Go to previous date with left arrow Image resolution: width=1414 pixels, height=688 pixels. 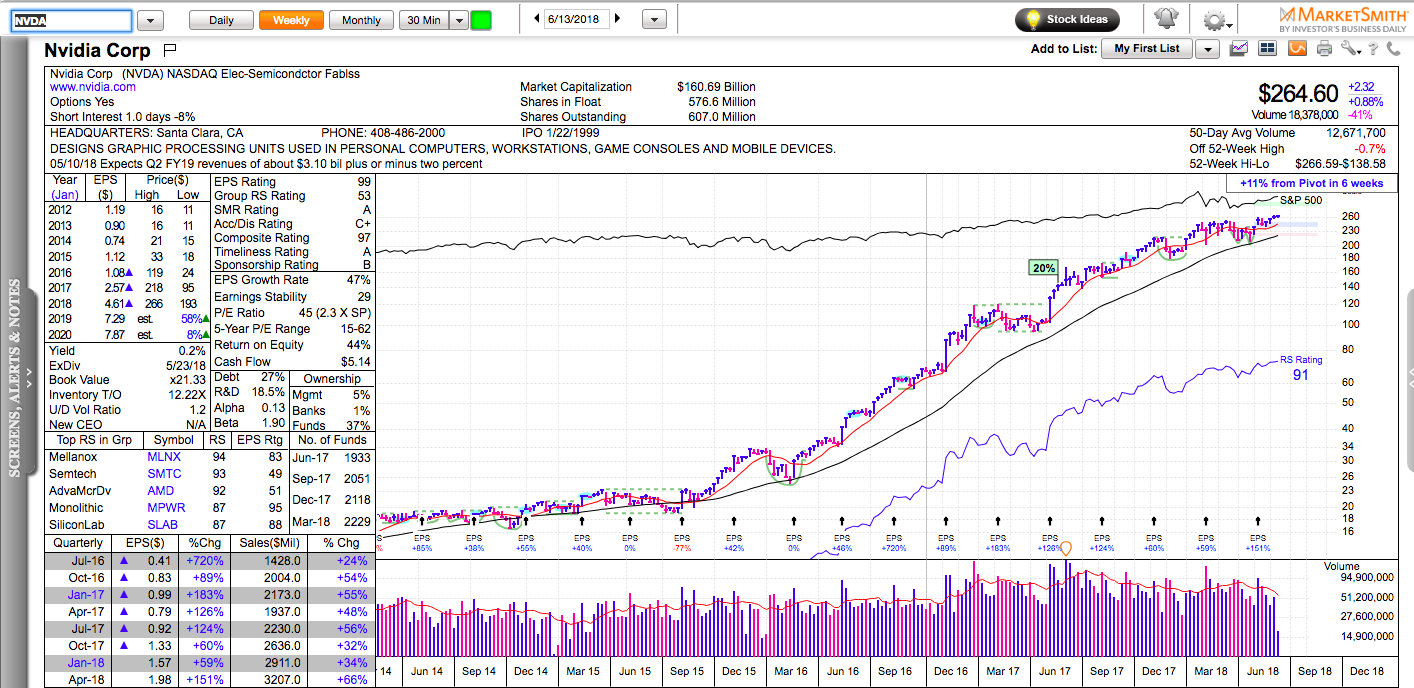[537, 19]
